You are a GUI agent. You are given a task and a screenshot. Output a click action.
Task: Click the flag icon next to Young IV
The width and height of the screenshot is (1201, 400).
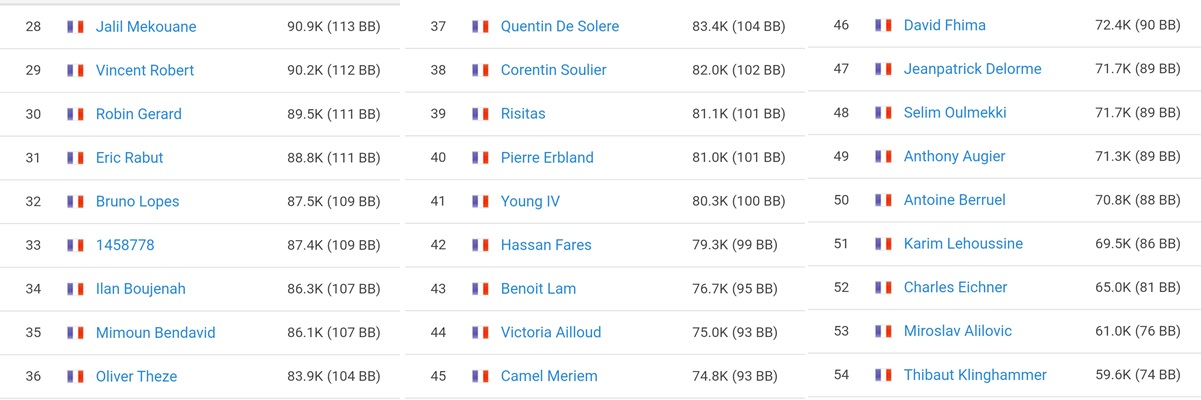(x=480, y=201)
